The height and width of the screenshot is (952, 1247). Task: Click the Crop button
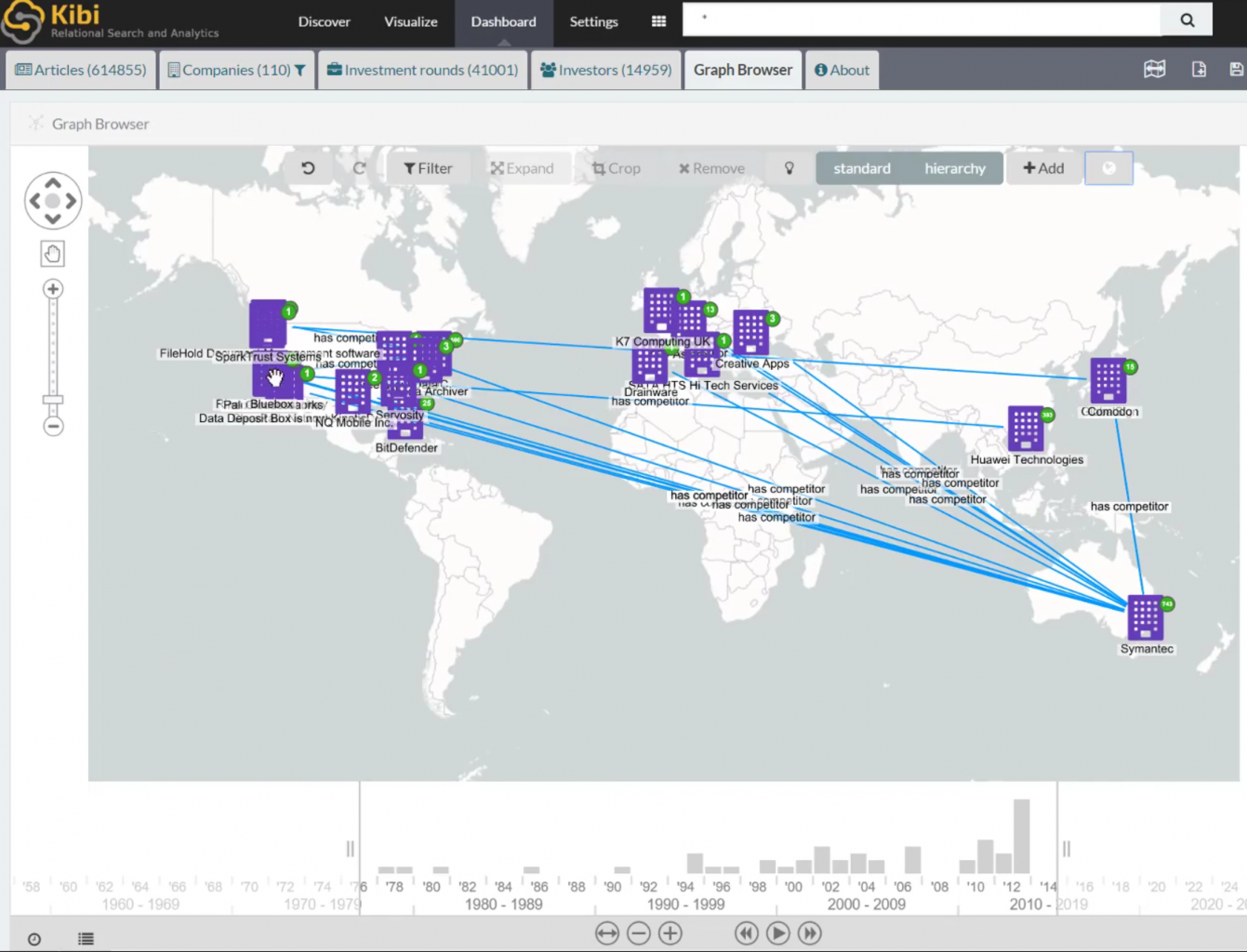click(x=616, y=168)
